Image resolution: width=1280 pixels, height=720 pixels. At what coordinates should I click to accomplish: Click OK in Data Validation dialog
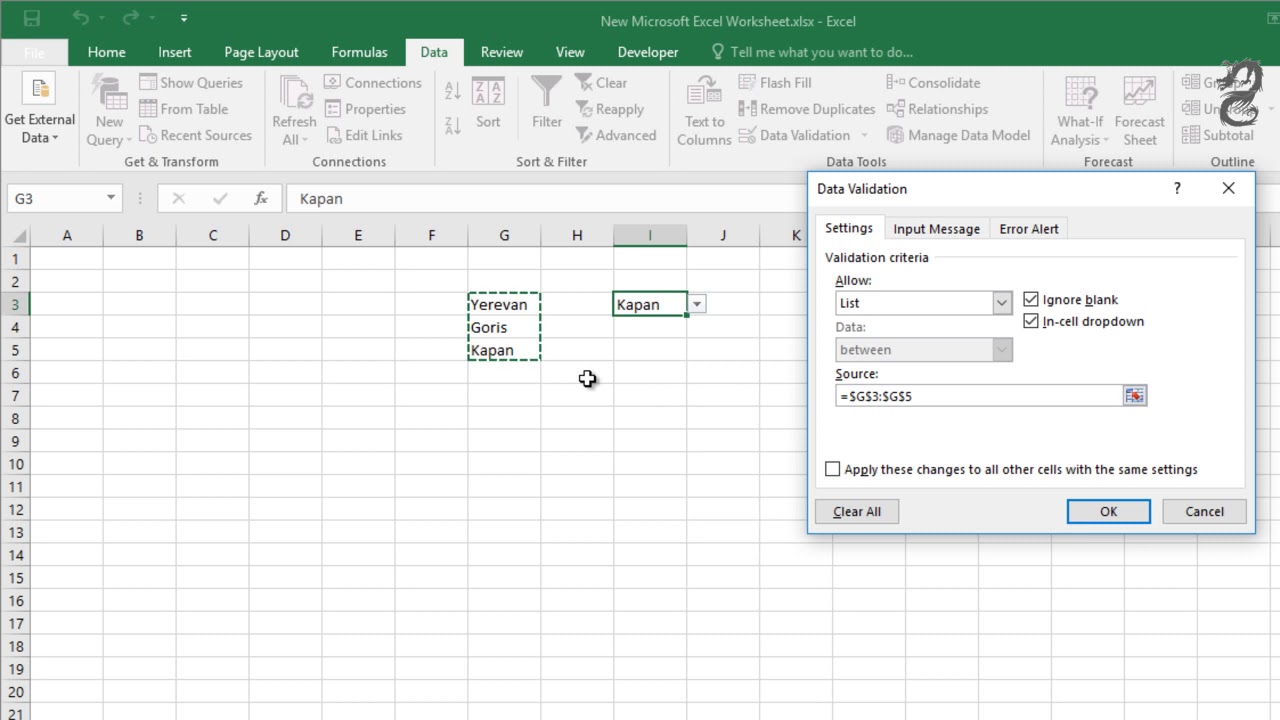pos(1108,511)
